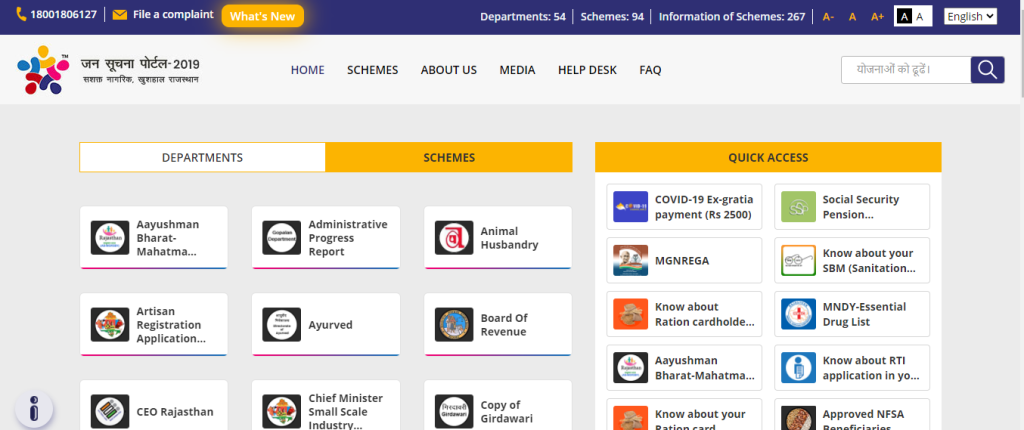Image resolution: width=1024 pixels, height=430 pixels.
Task: Click the 'COVID-19 Ex-gratia payment (Rs 2500)' label
Action: click(704, 207)
